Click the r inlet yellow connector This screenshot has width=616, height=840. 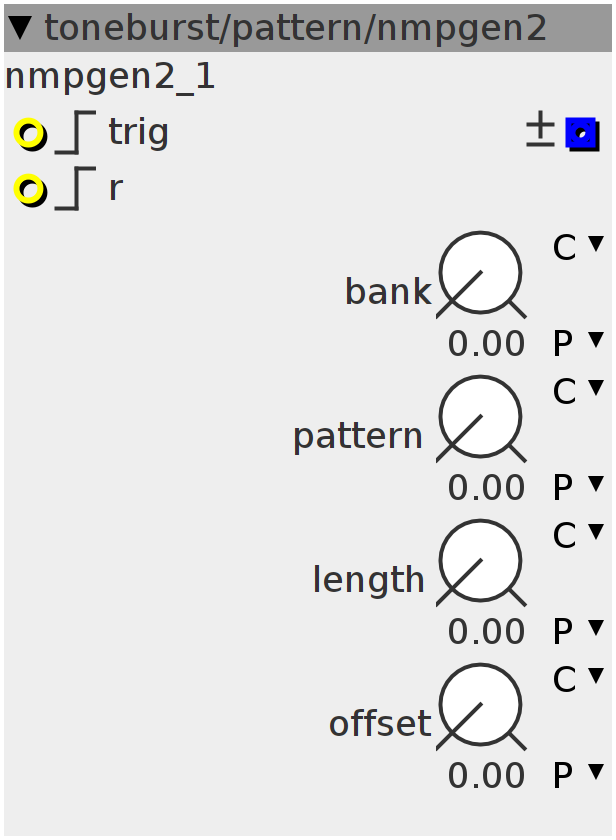point(30,190)
